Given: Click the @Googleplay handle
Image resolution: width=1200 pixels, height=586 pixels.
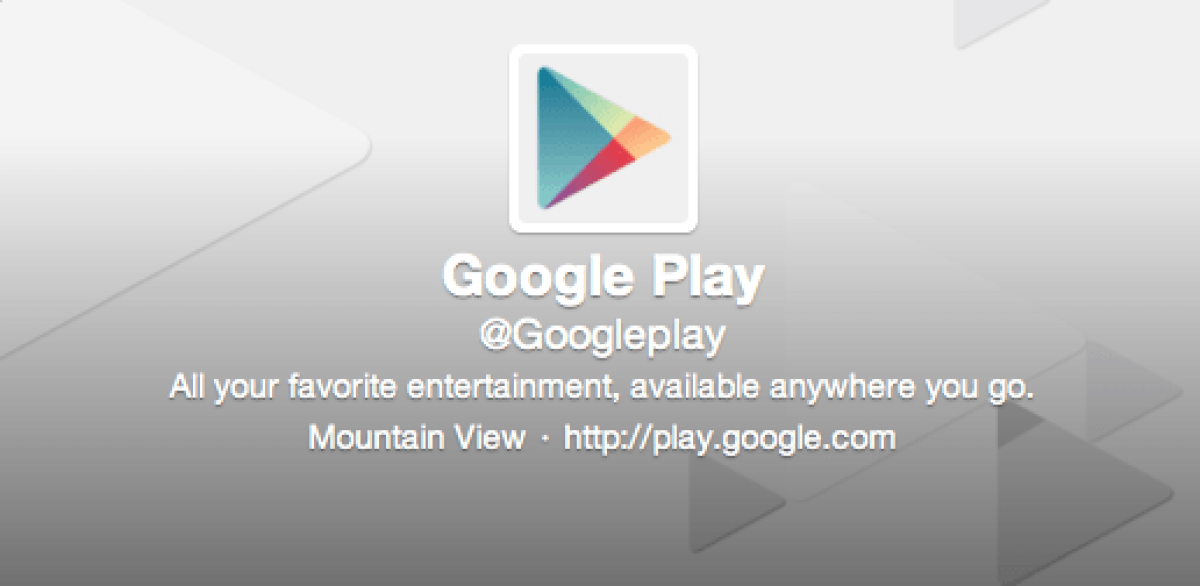Looking at the screenshot, I should click(x=602, y=336).
